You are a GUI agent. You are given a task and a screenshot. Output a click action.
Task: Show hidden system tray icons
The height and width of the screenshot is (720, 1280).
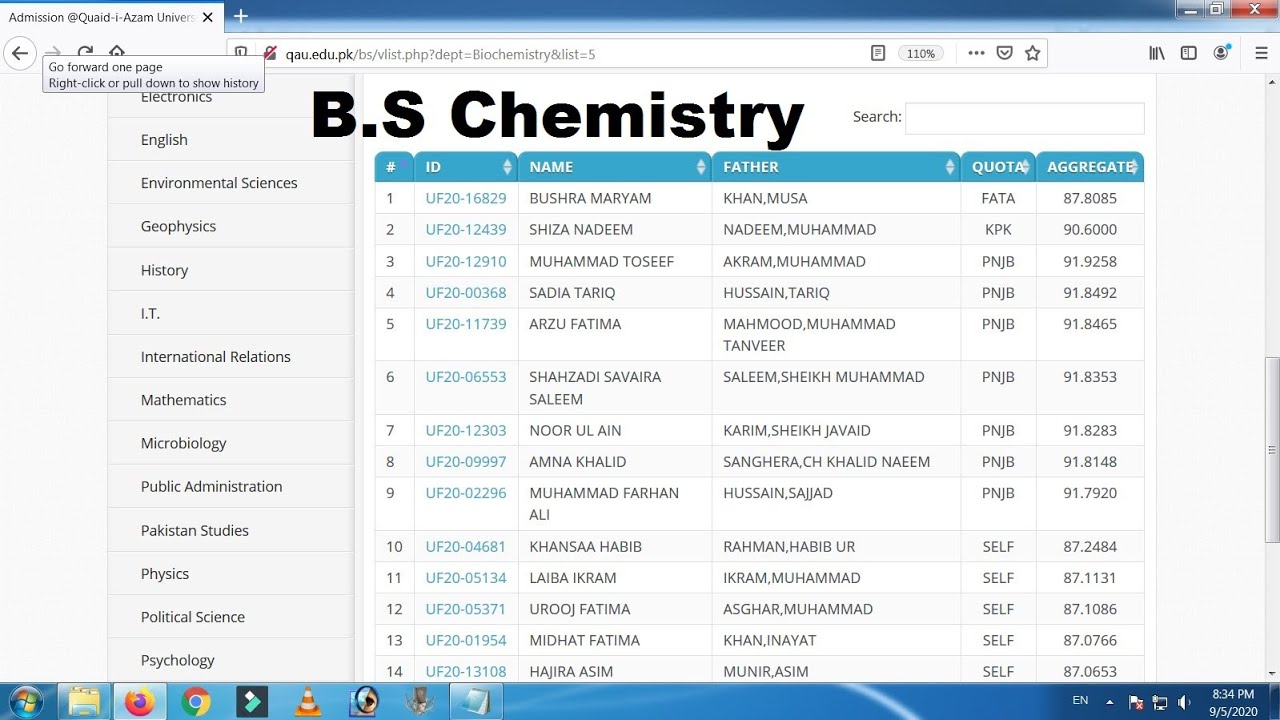coord(1109,702)
